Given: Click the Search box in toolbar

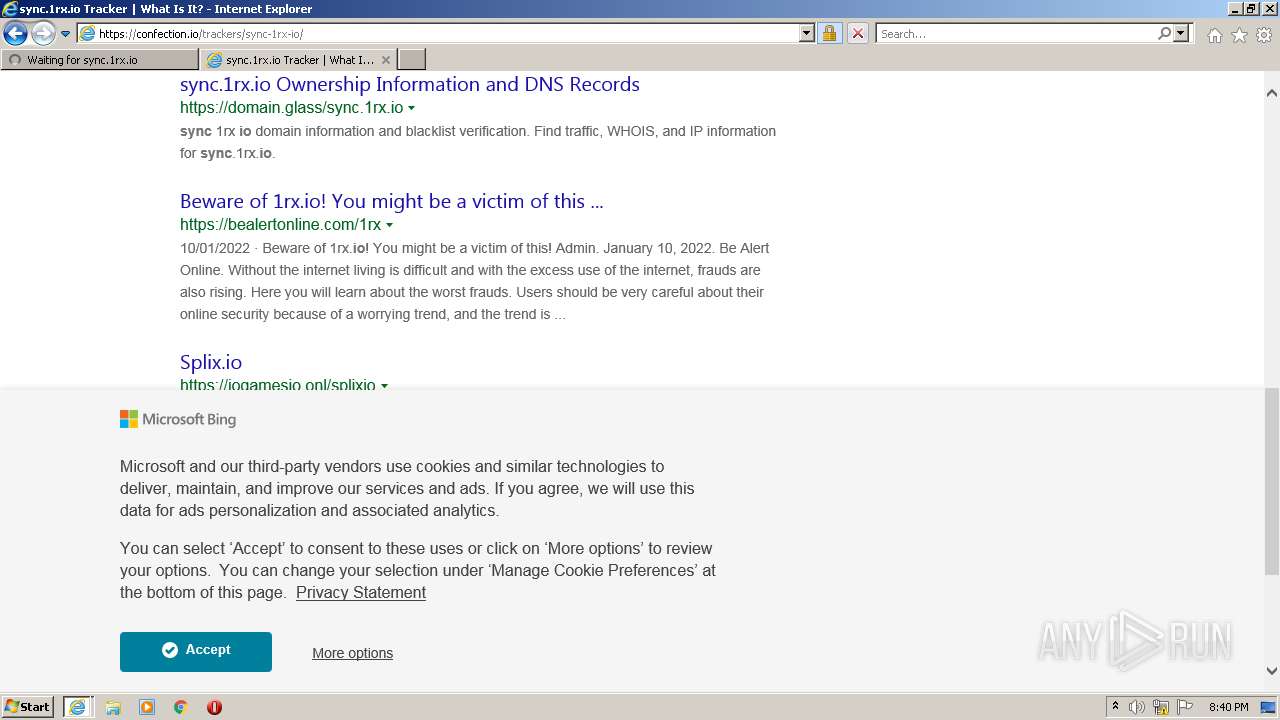Looking at the screenshot, I should pos(1016,33).
